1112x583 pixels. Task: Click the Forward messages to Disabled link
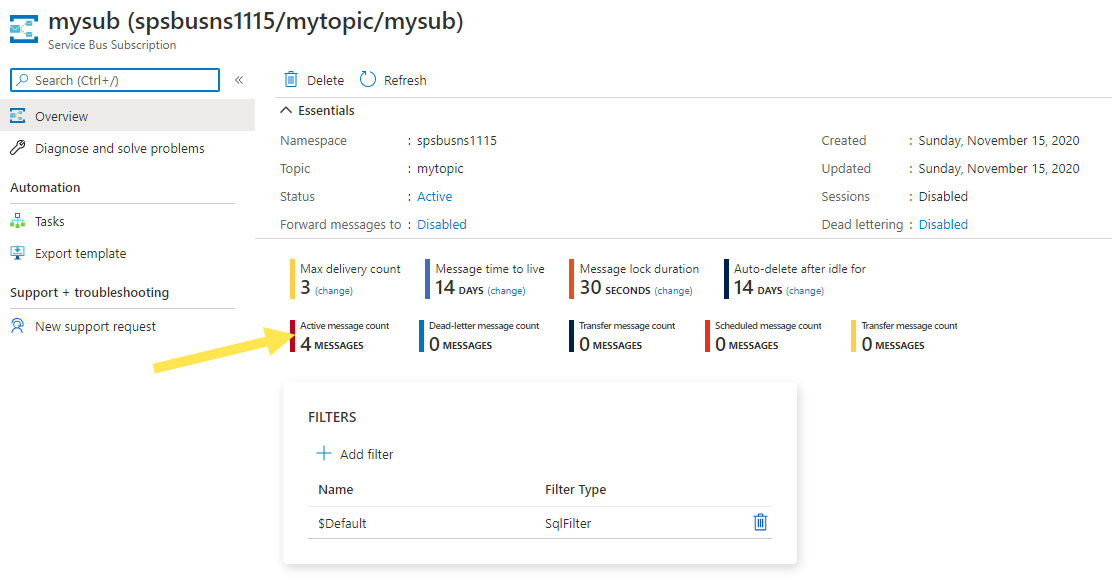point(442,225)
